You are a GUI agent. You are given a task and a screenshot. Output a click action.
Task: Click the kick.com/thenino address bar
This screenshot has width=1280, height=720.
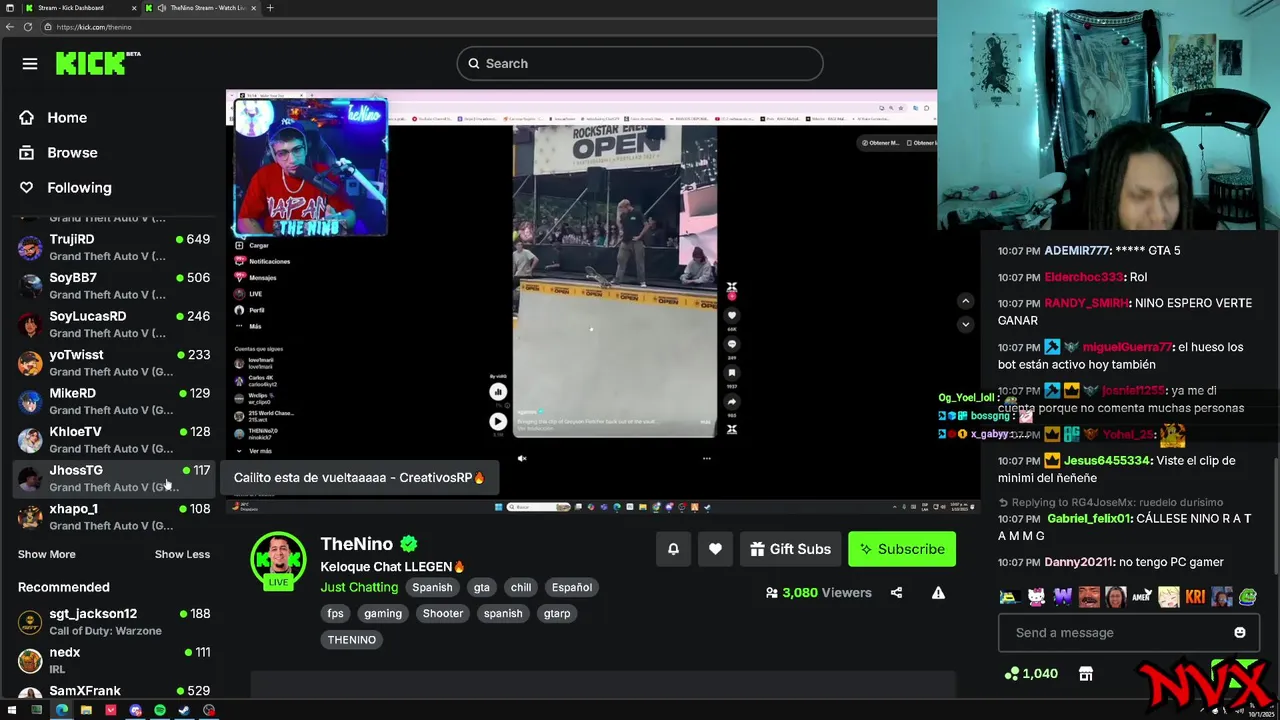point(490,27)
